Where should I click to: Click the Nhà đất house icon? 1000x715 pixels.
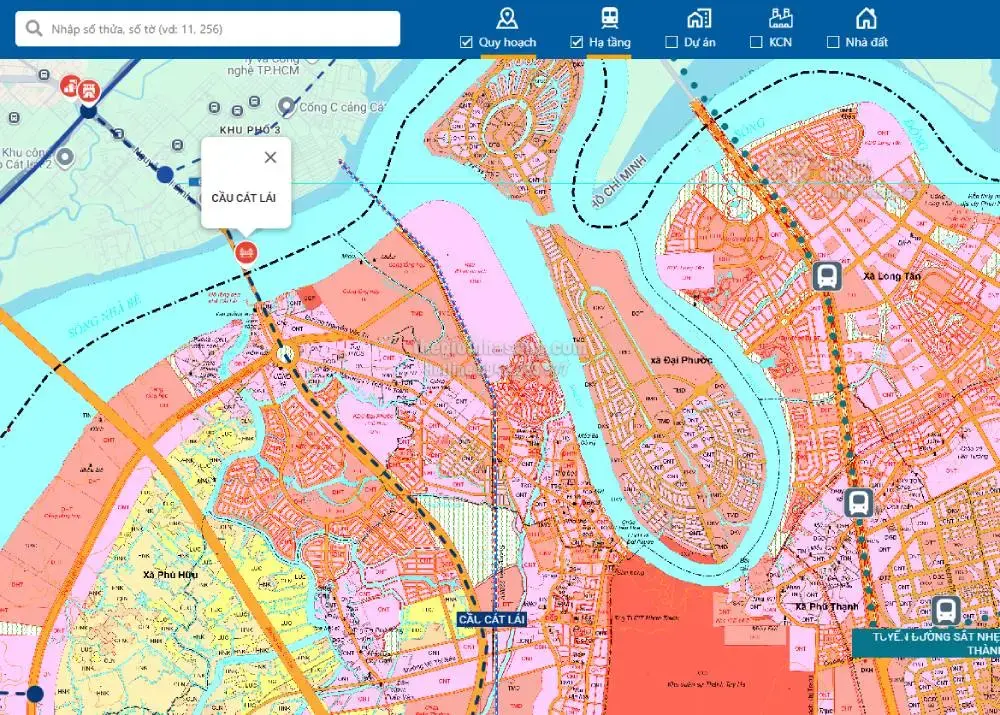866,18
